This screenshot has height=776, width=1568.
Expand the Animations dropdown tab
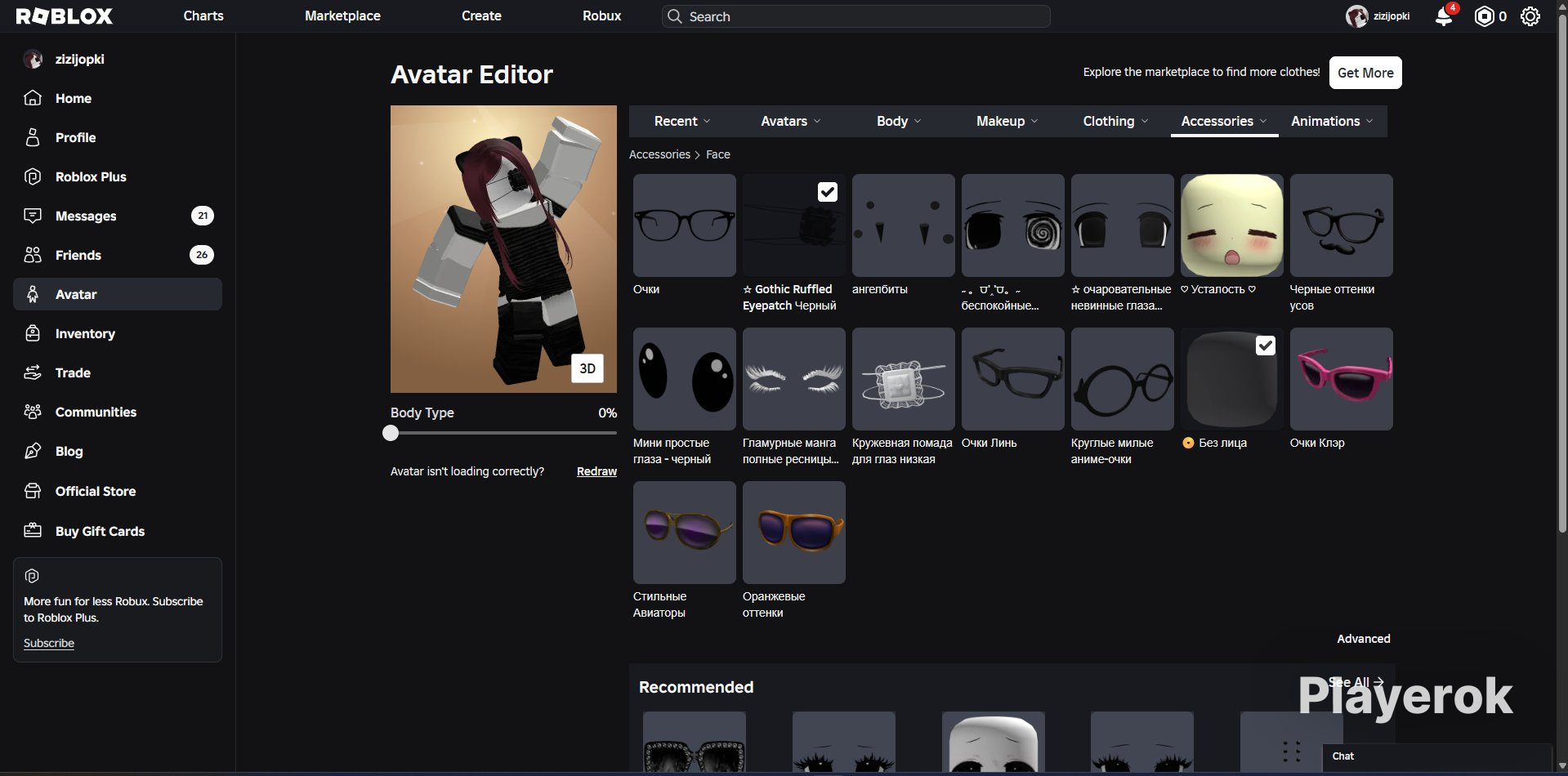tap(1332, 121)
